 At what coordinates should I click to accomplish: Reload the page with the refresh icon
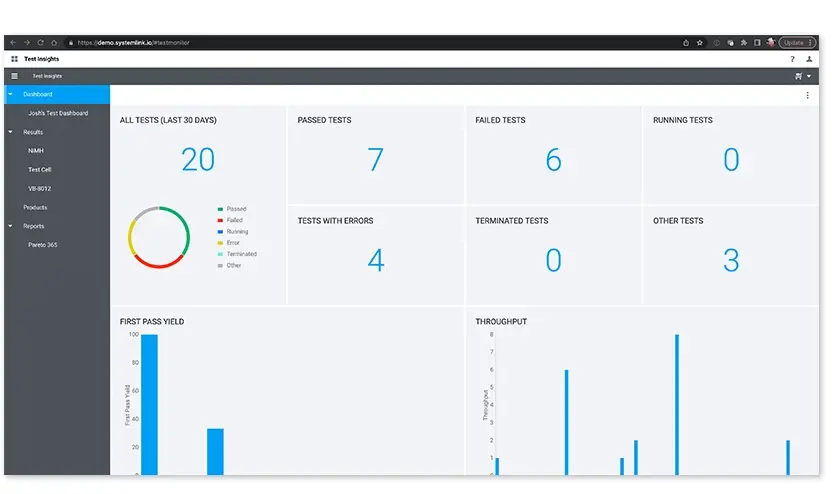(x=40, y=42)
